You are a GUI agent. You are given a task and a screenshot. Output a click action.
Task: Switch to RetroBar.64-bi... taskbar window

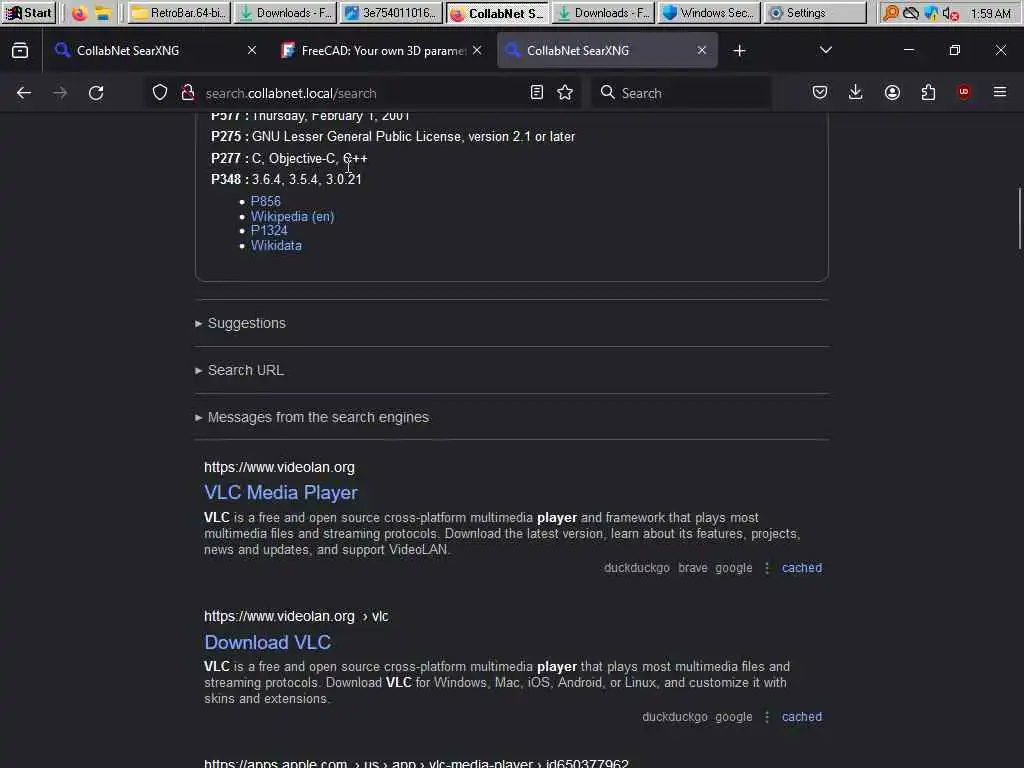pos(179,13)
